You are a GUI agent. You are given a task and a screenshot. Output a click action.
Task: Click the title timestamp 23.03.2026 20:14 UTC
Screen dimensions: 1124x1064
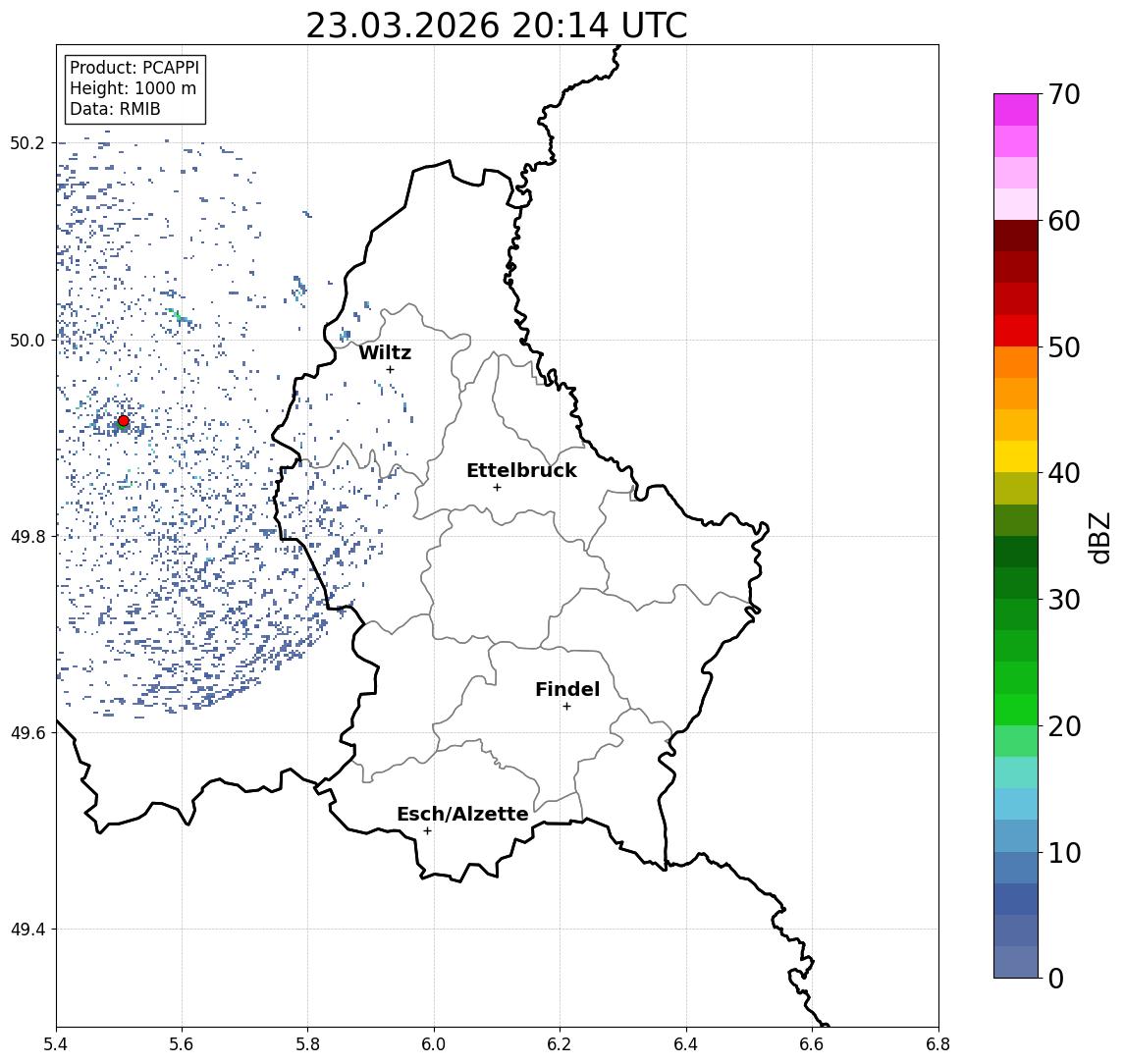(497, 26)
